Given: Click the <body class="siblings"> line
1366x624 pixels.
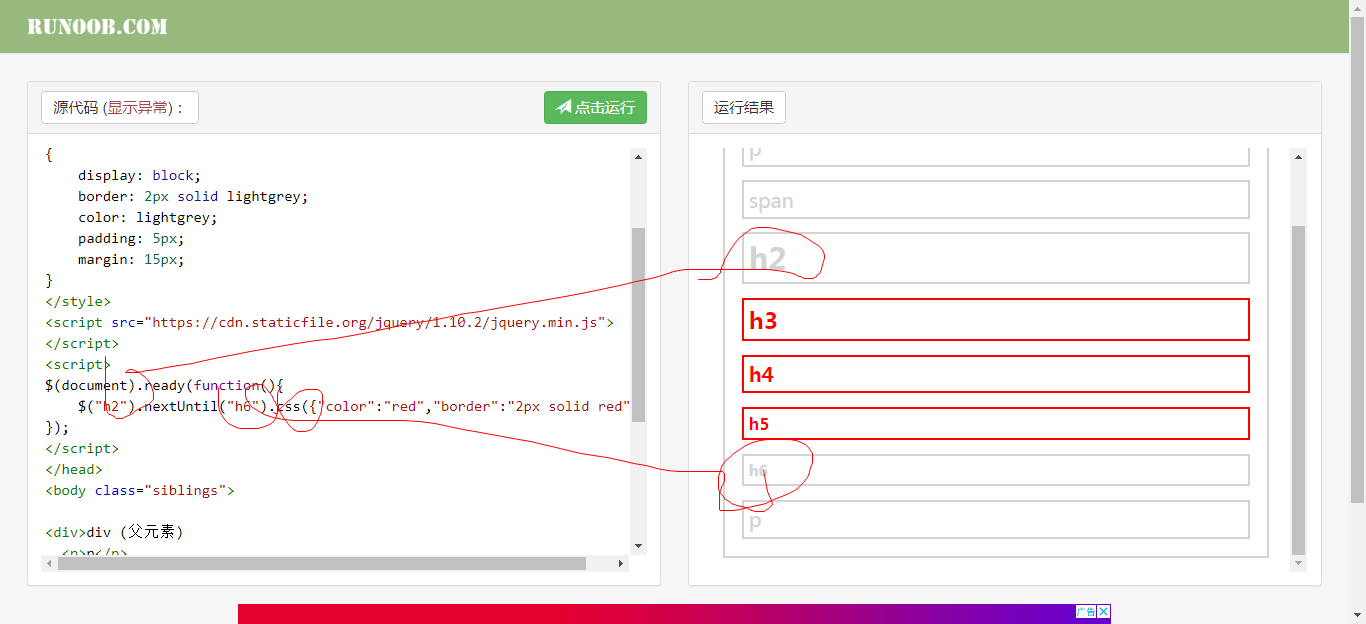Looking at the screenshot, I should 140,490.
